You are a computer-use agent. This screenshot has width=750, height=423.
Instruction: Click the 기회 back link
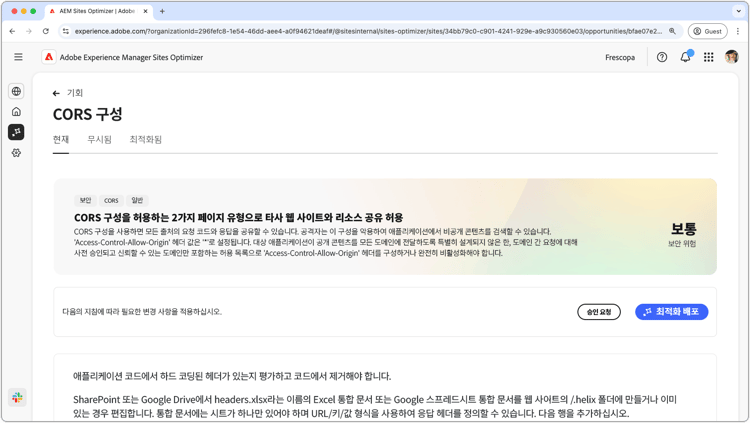(75, 93)
